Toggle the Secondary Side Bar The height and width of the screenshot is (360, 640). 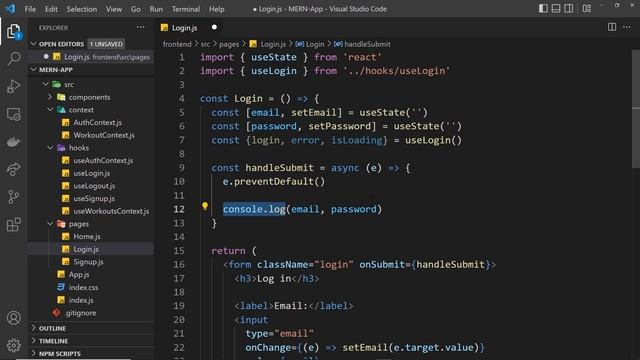568,8
